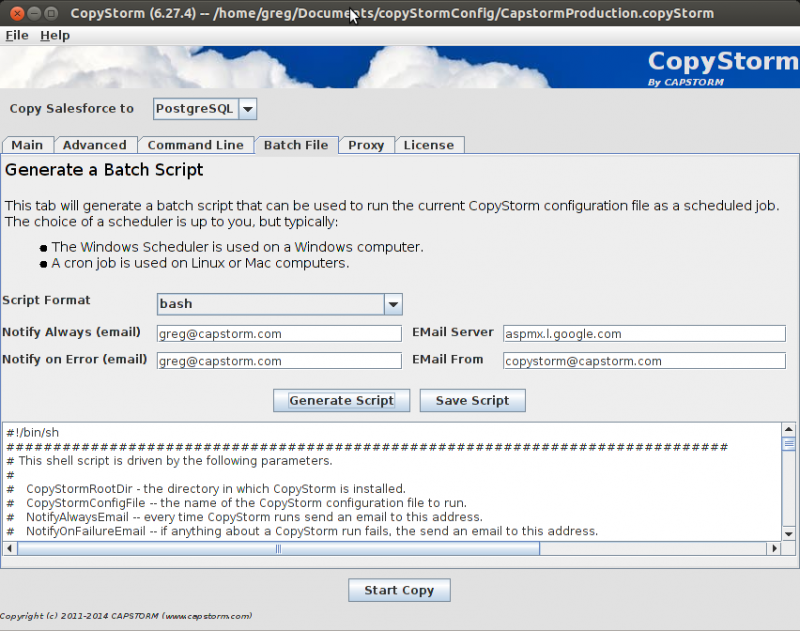The image size is (800, 631).
Task: Click the Save Script button
Action: (472, 400)
